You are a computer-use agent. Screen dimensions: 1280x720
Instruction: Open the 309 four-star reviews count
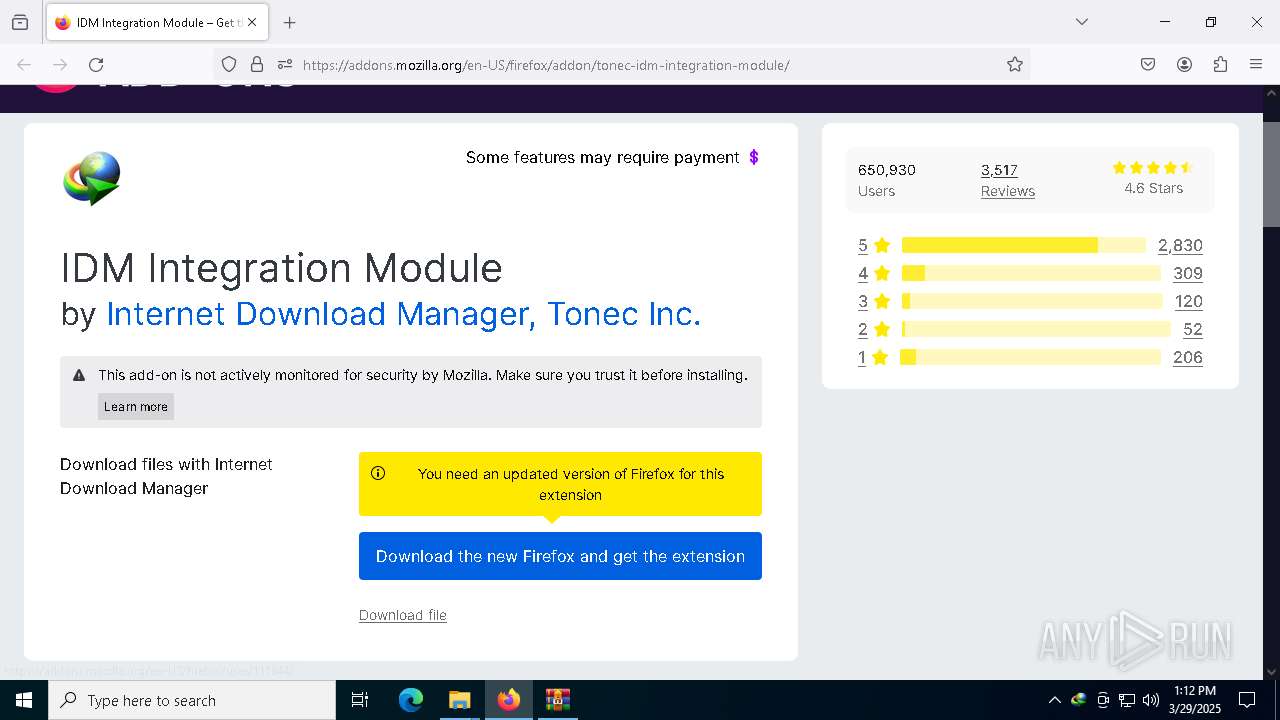click(x=1188, y=273)
